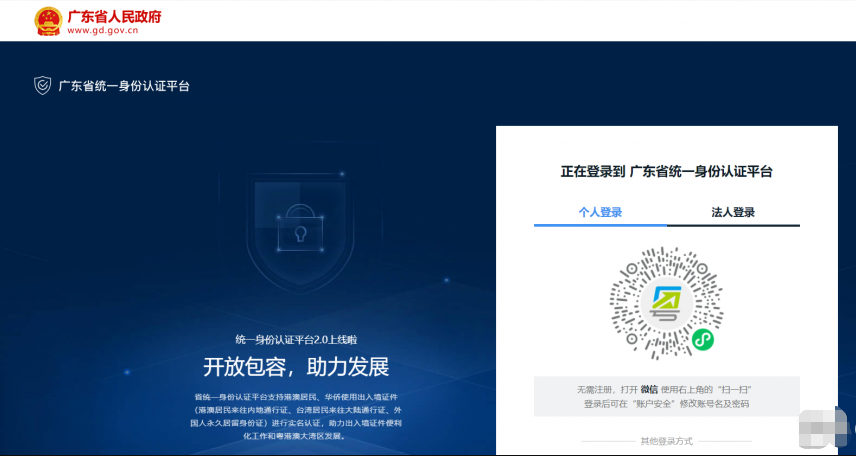This screenshot has width=856, height=456.
Task: Click the 其他登录方式 label
Action: click(x=667, y=441)
